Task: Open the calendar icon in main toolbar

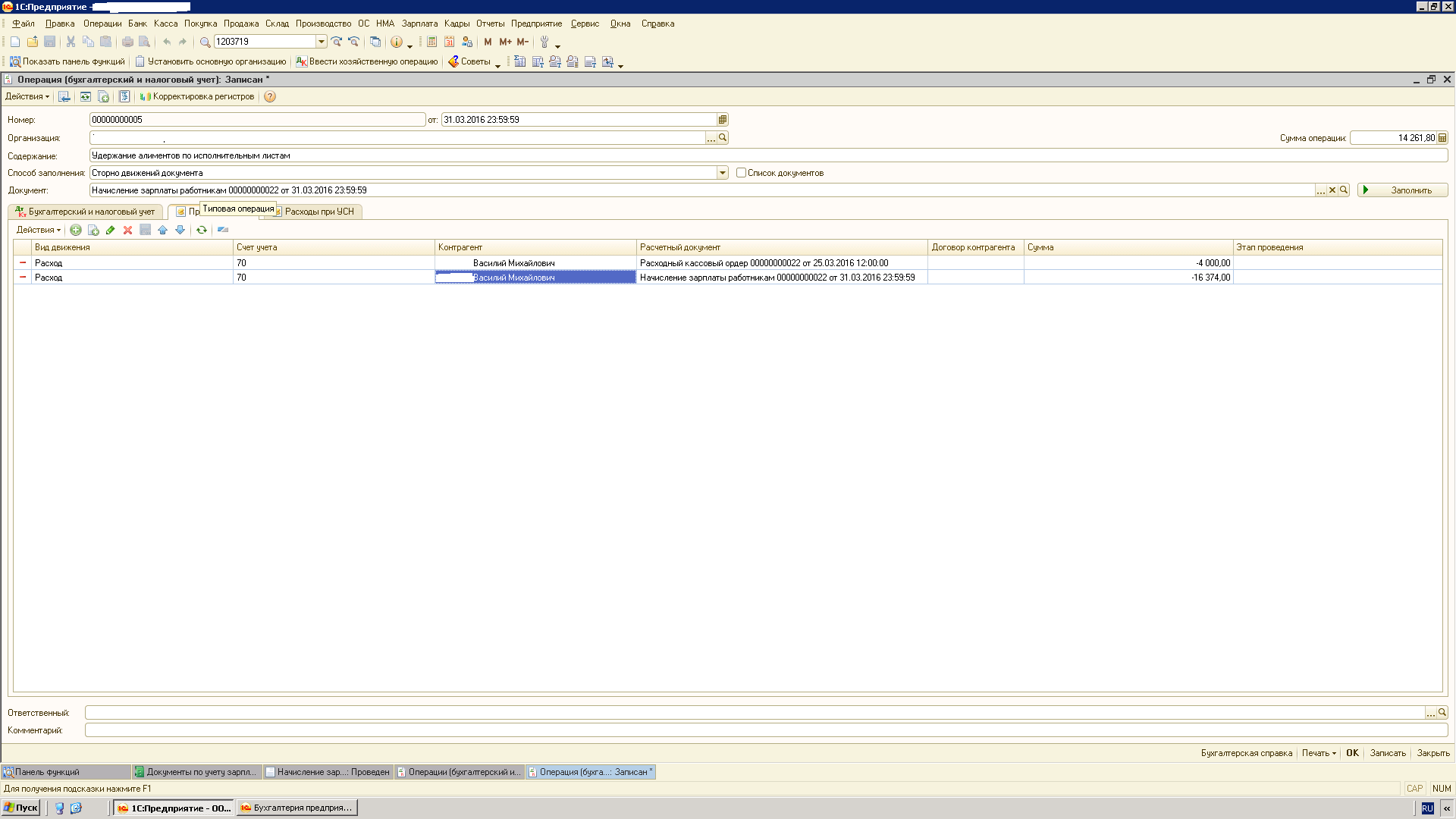Action: click(x=449, y=42)
